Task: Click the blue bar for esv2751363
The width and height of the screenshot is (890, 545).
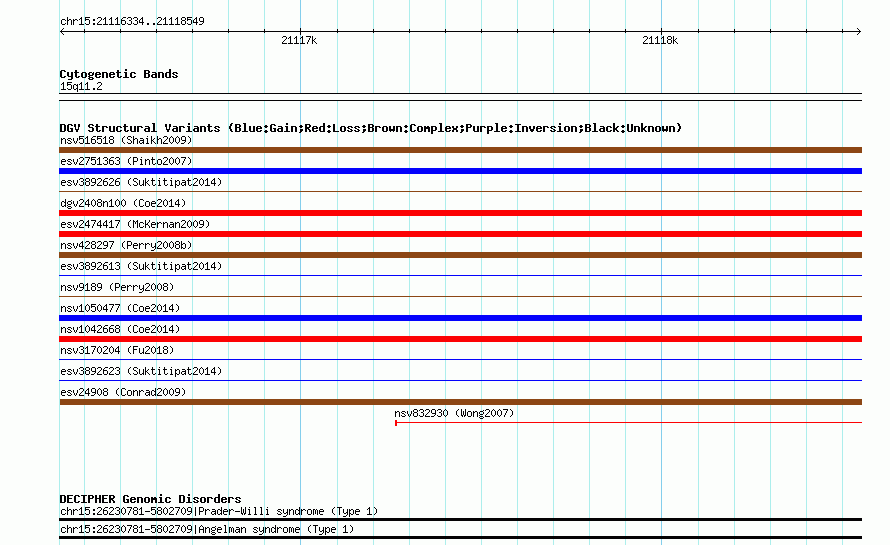Action: (460, 171)
